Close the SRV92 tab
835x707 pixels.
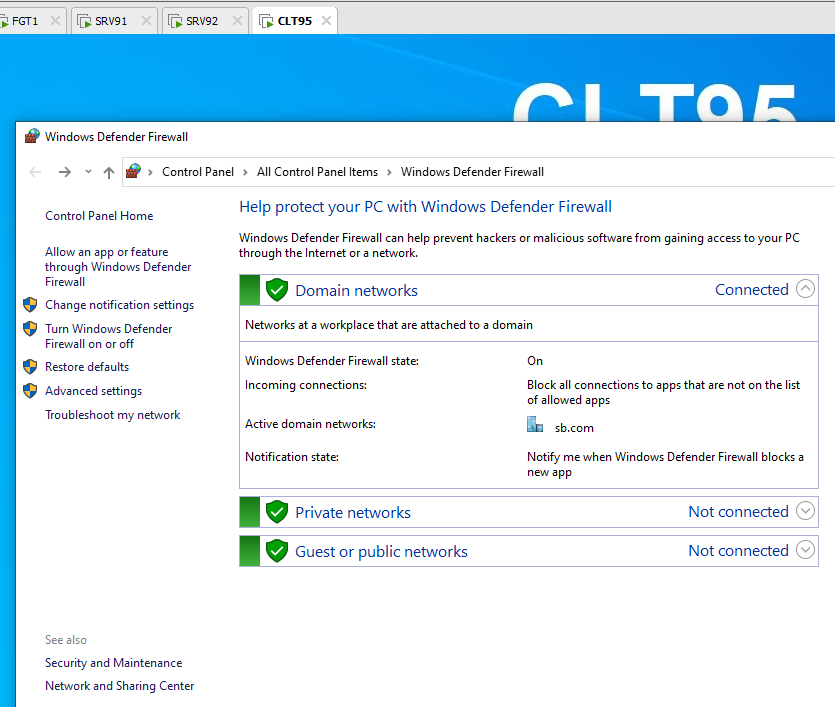tap(237, 21)
